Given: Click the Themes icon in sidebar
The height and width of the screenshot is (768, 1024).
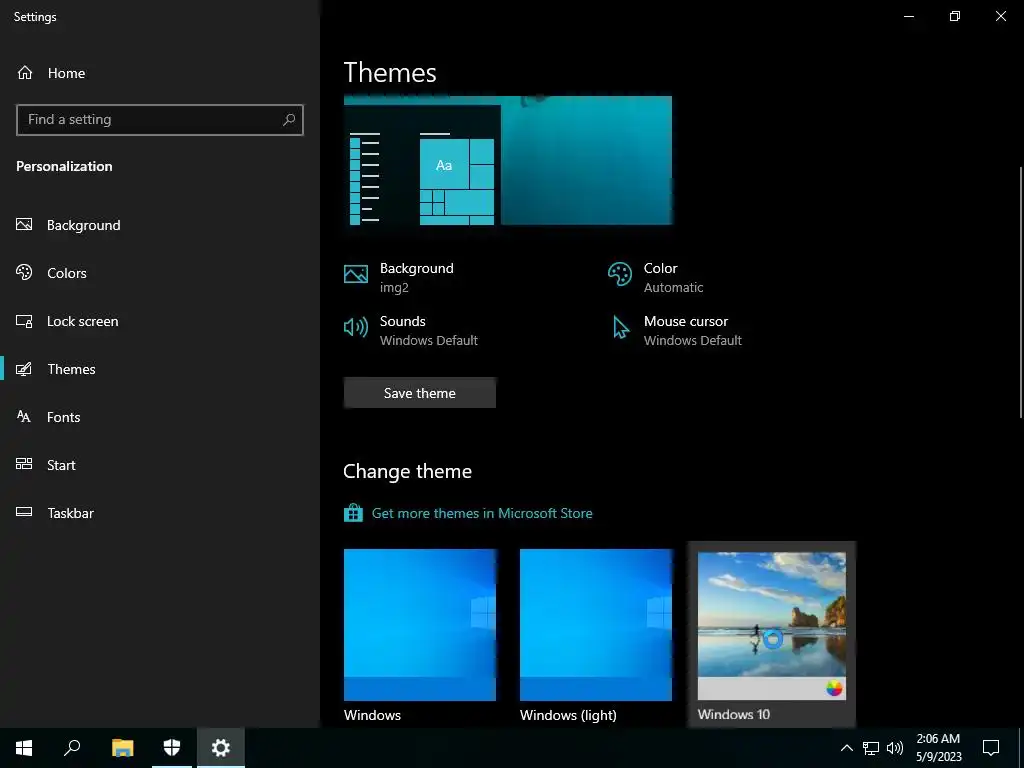Looking at the screenshot, I should coord(24,369).
